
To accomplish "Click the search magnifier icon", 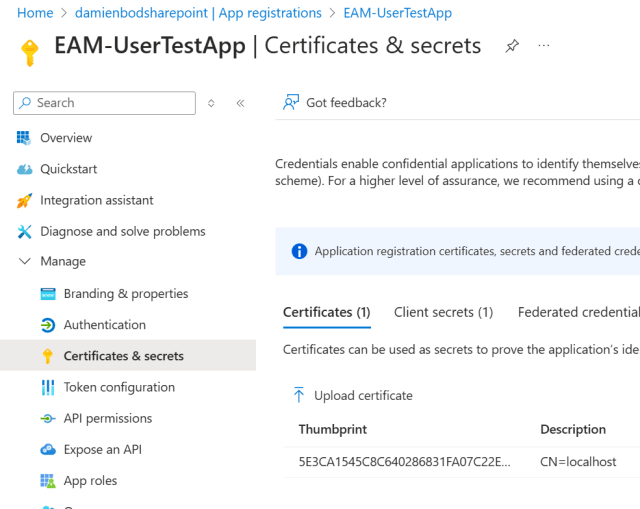I will tap(25, 102).
